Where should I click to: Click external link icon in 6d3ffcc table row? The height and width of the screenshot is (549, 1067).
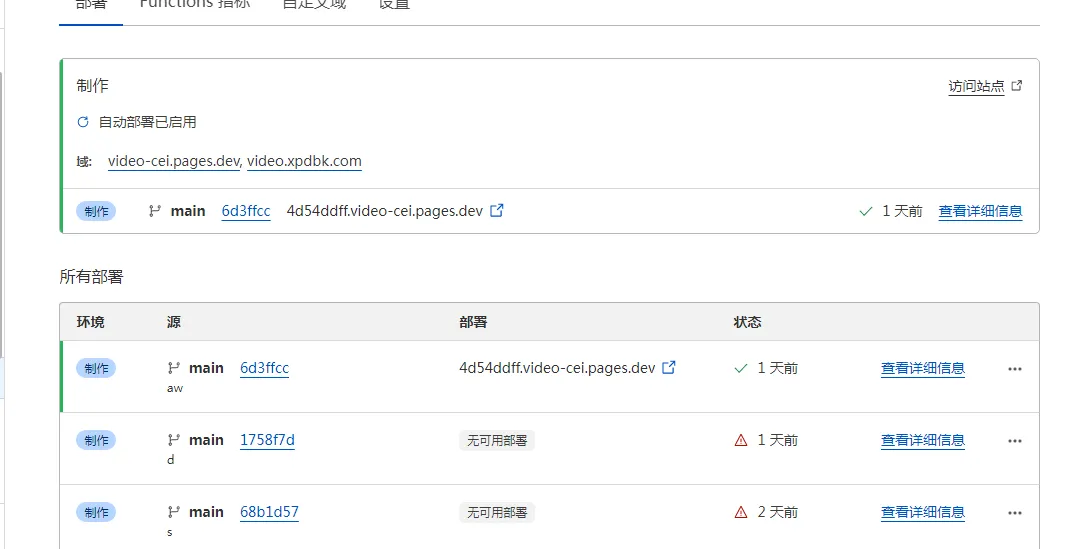click(669, 368)
